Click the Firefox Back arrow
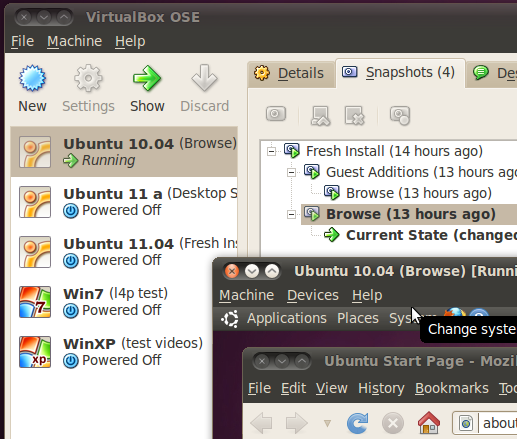This screenshot has width=517, height=439. pos(262,423)
